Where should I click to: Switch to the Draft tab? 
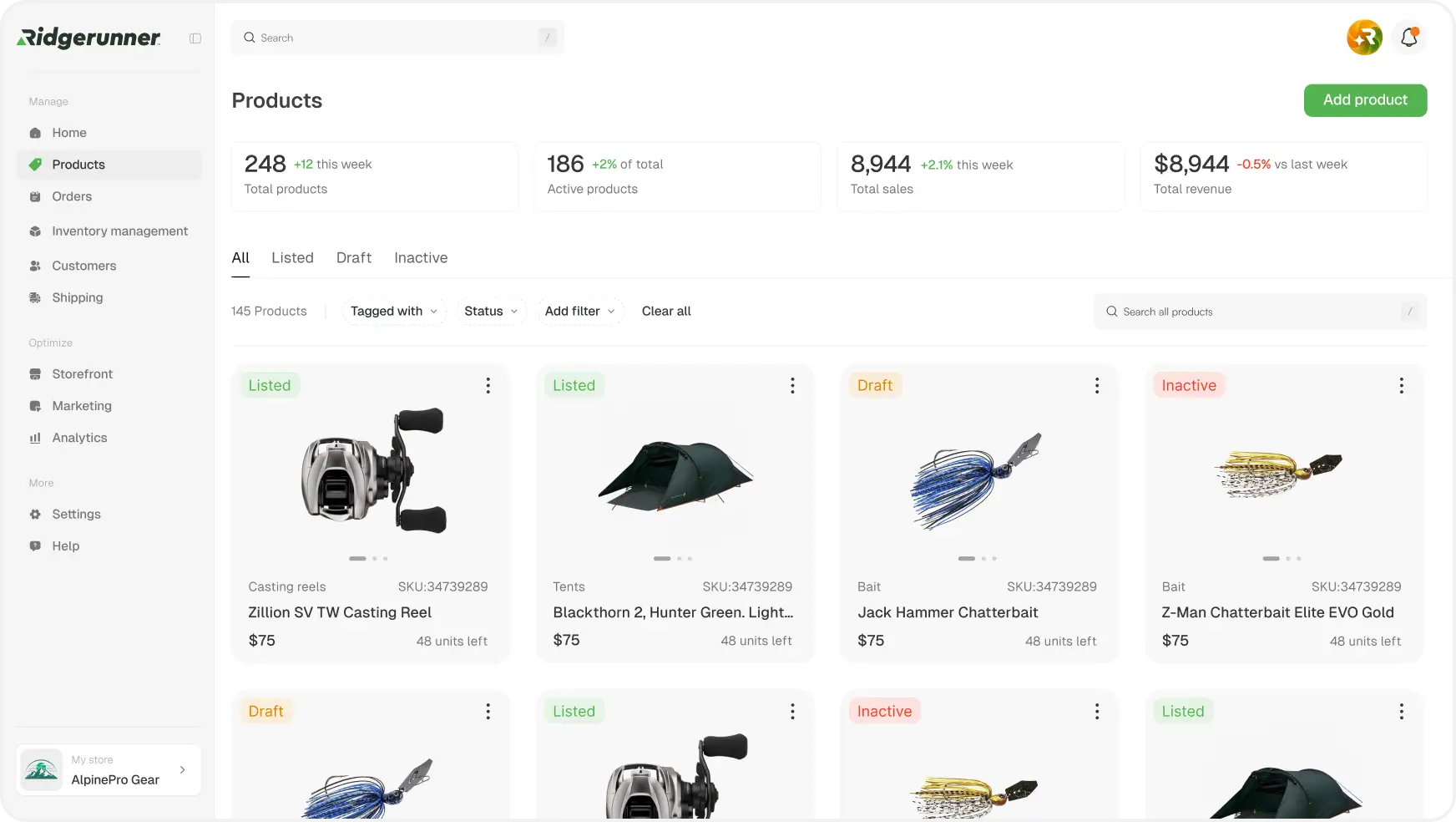point(354,258)
